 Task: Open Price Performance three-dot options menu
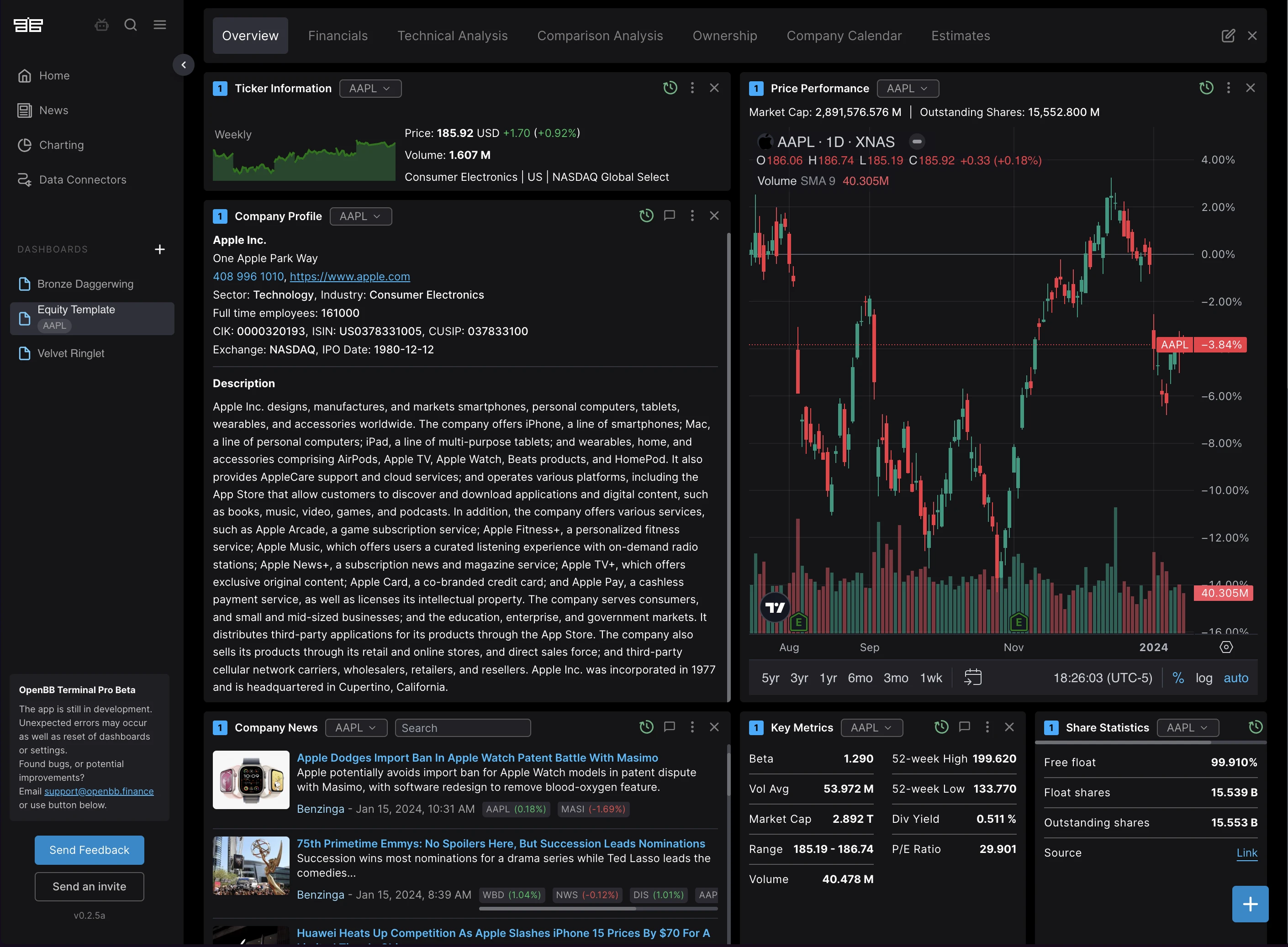1228,88
